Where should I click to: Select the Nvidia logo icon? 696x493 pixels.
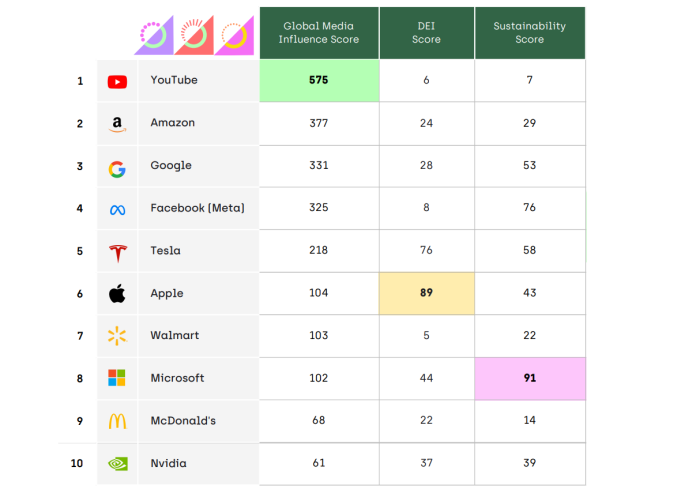pyautogui.click(x=117, y=463)
